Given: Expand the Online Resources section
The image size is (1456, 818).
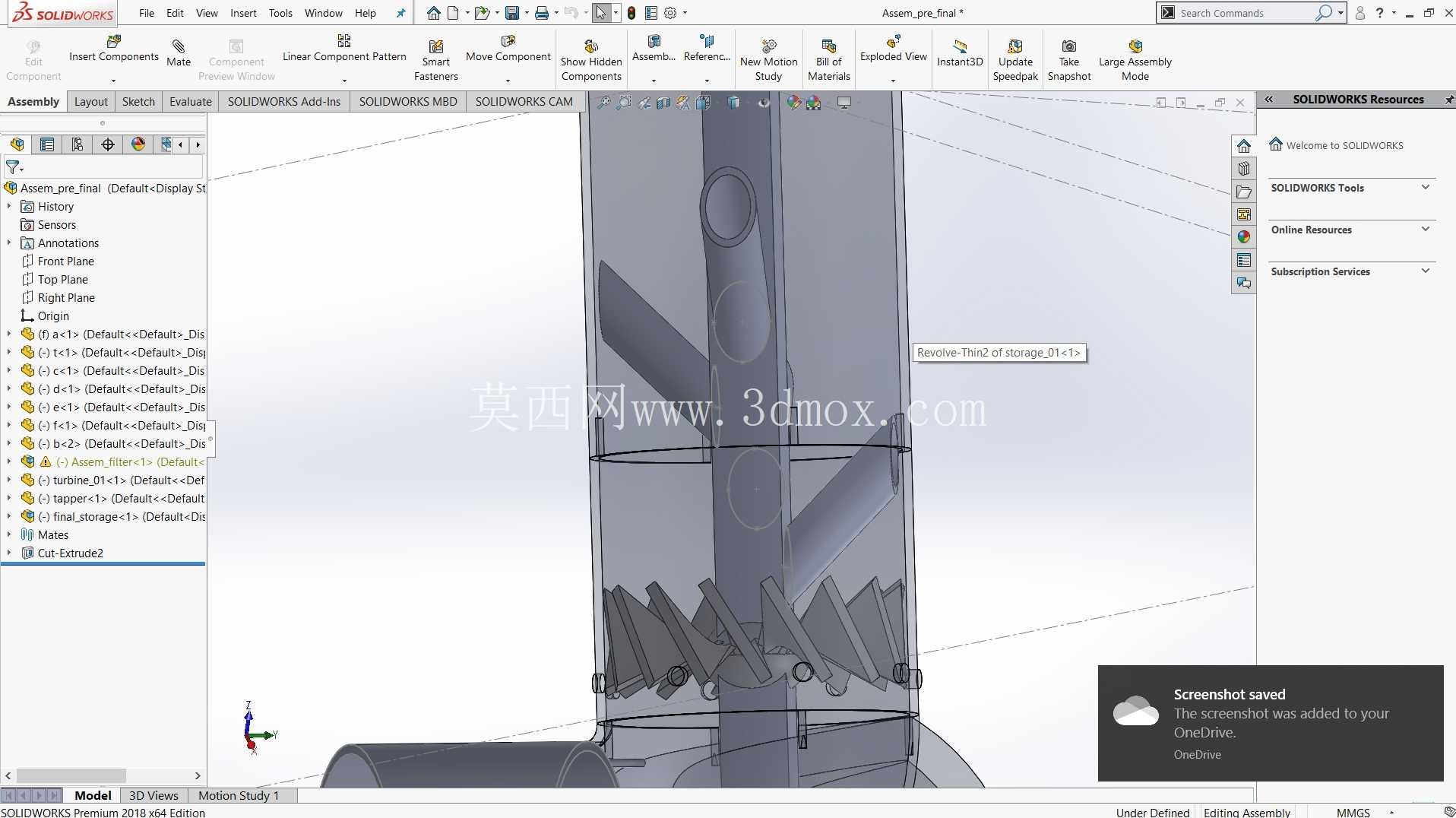Looking at the screenshot, I should (x=1426, y=230).
